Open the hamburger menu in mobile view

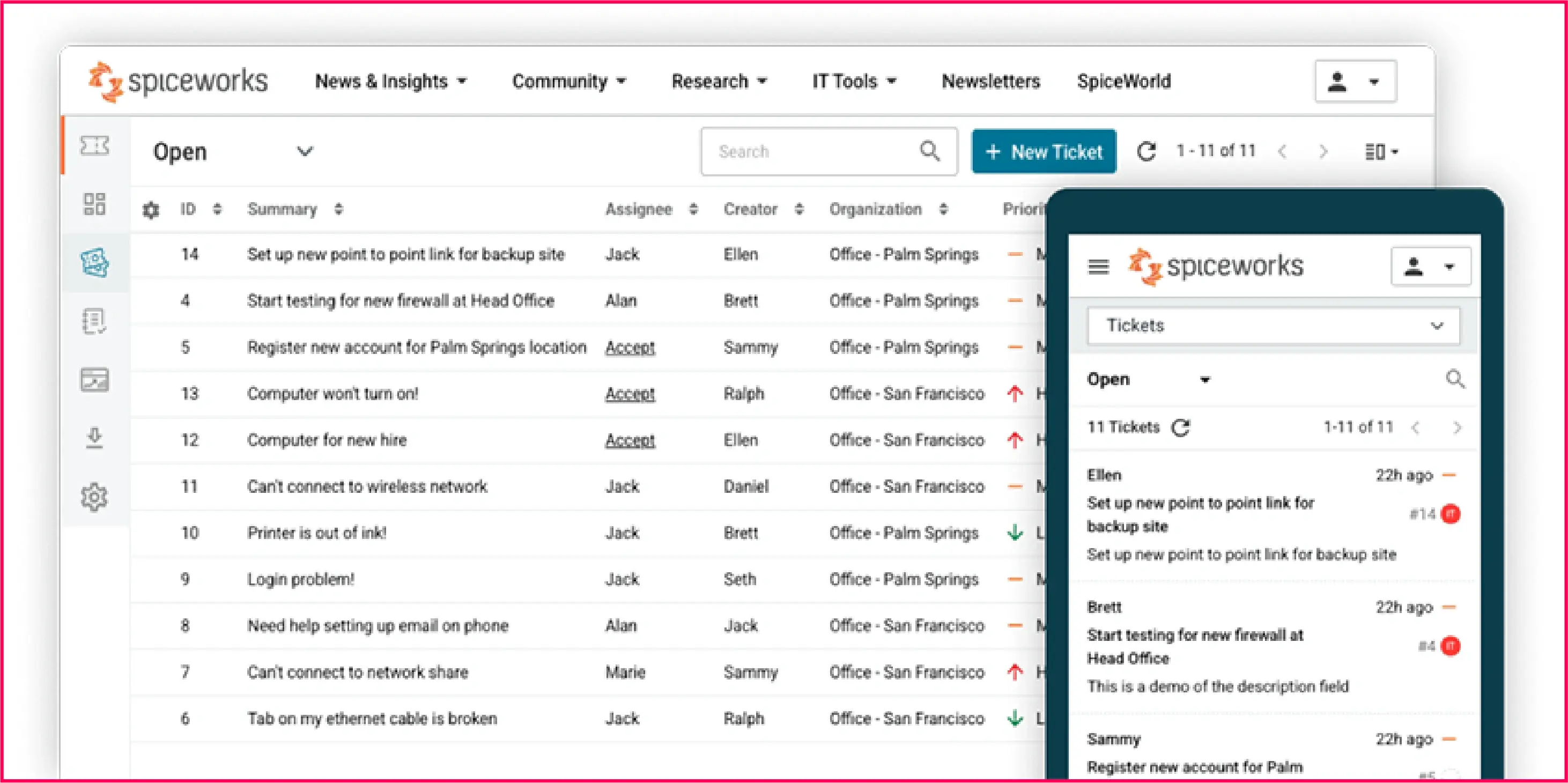point(1098,267)
